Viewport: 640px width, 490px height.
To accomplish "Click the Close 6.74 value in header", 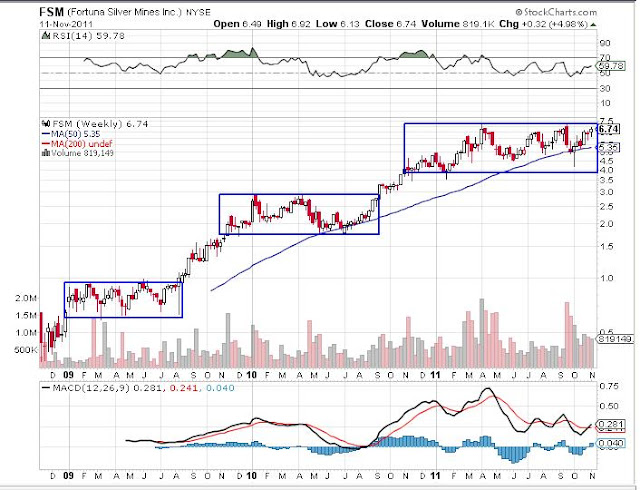I will (390, 24).
